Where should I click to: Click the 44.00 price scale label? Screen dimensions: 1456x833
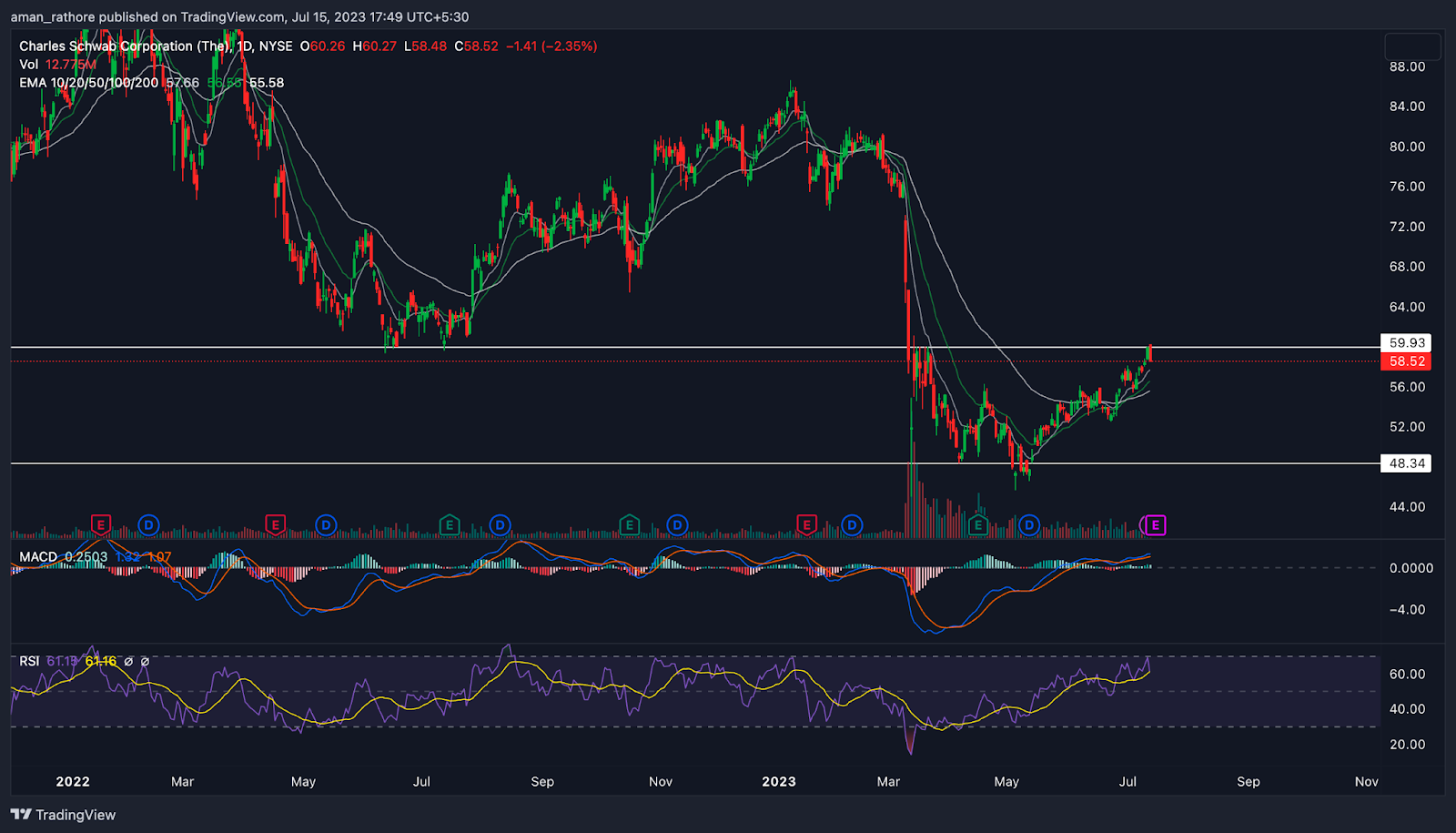point(1408,507)
